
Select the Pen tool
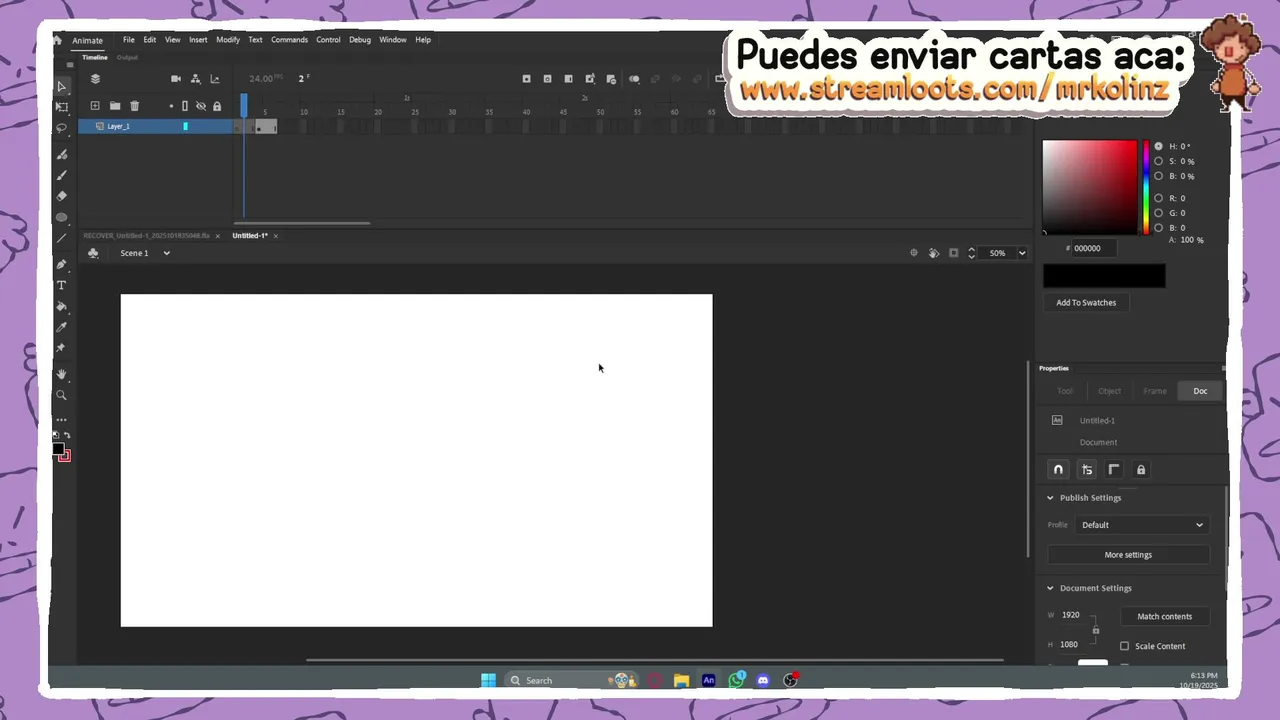point(61,264)
